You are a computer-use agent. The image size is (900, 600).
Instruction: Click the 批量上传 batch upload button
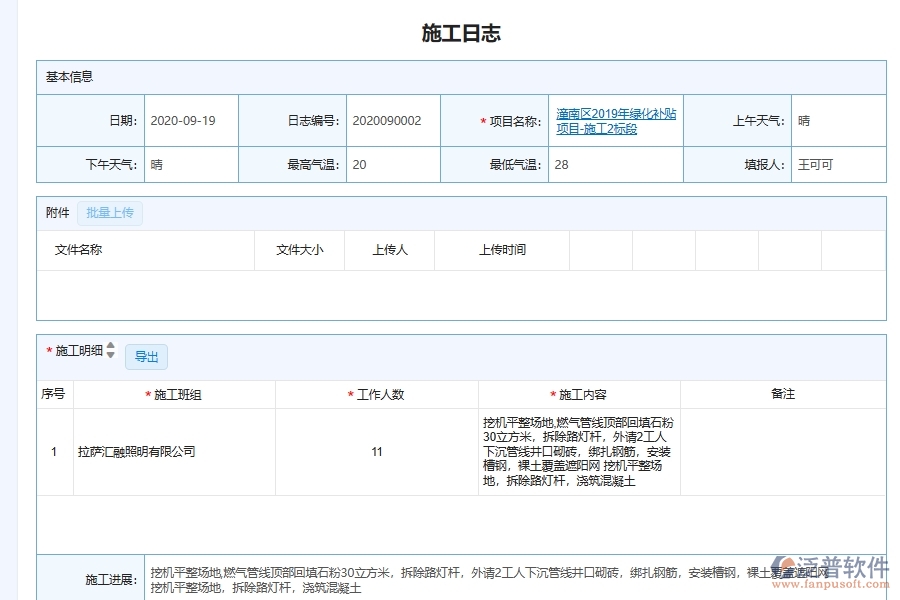(x=110, y=213)
